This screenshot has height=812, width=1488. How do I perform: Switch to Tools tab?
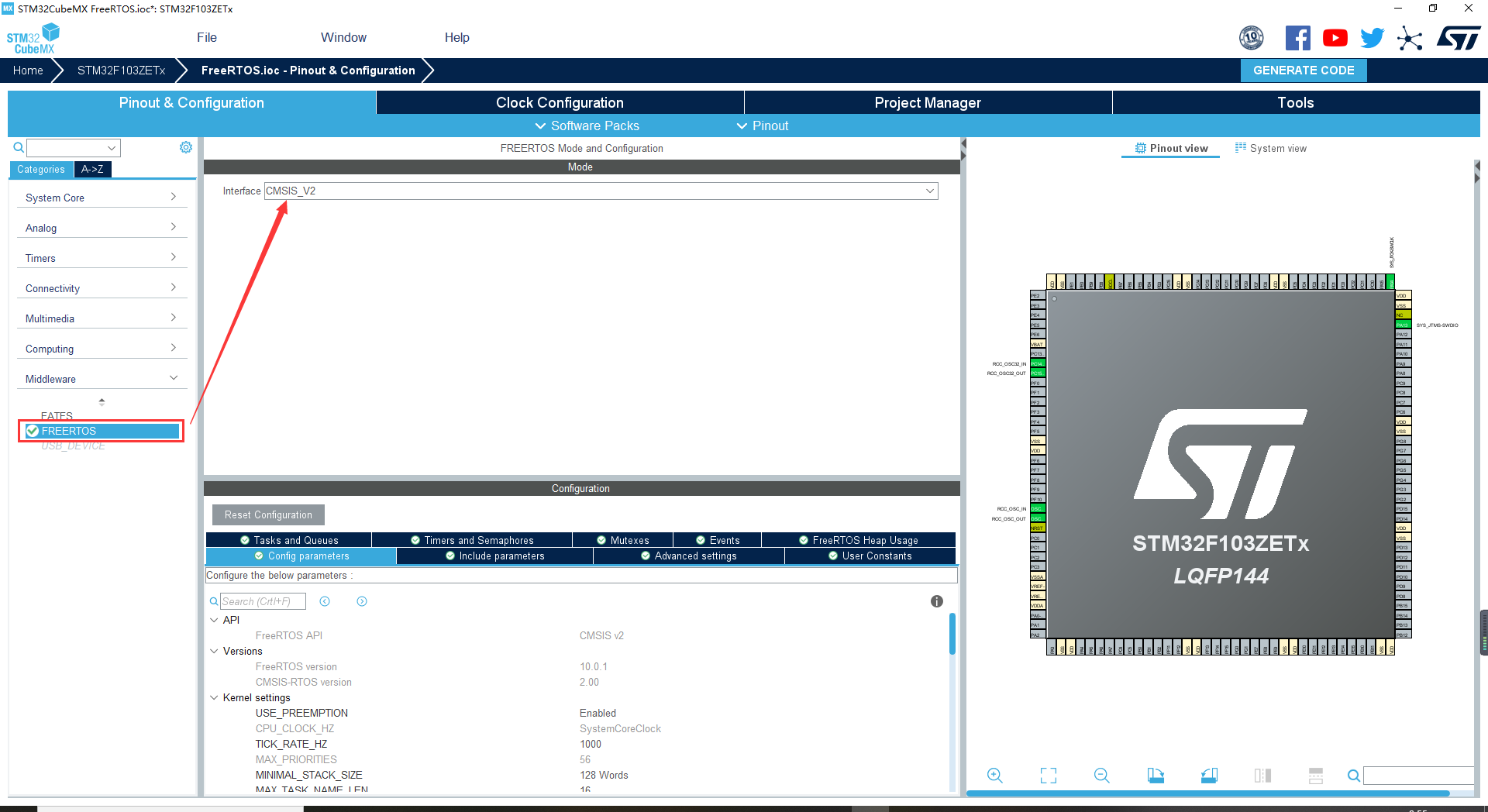click(1296, 102)
